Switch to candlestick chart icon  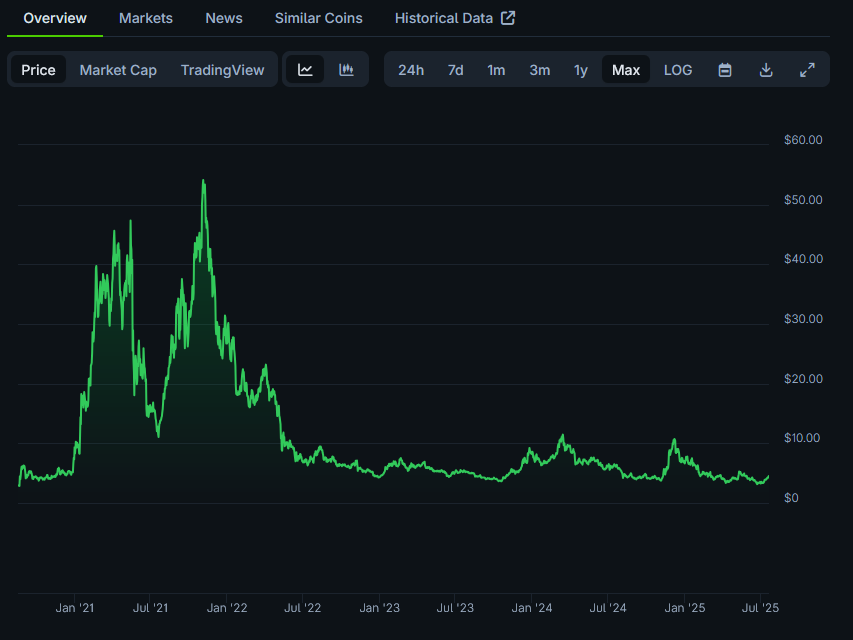click(x=347, y=70)
